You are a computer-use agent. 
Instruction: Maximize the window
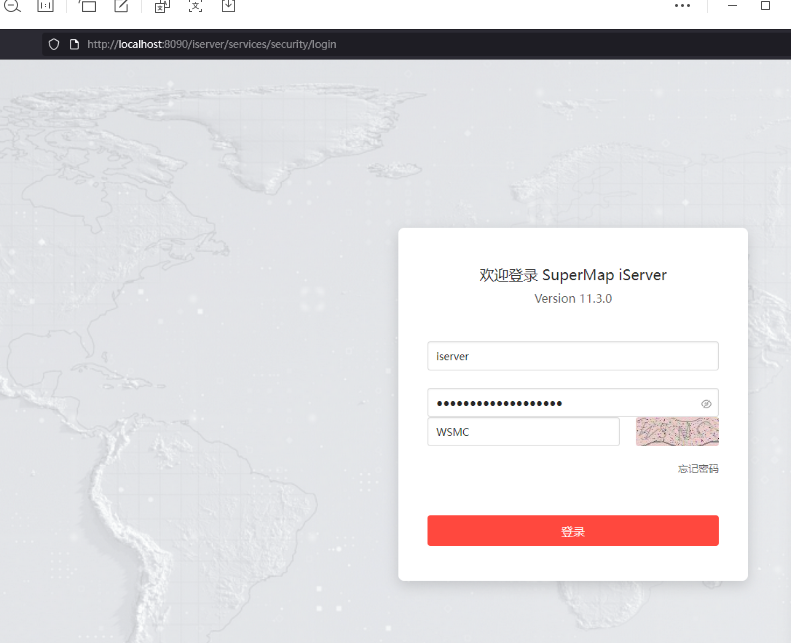pyautogui.click(x=766, y=6)
